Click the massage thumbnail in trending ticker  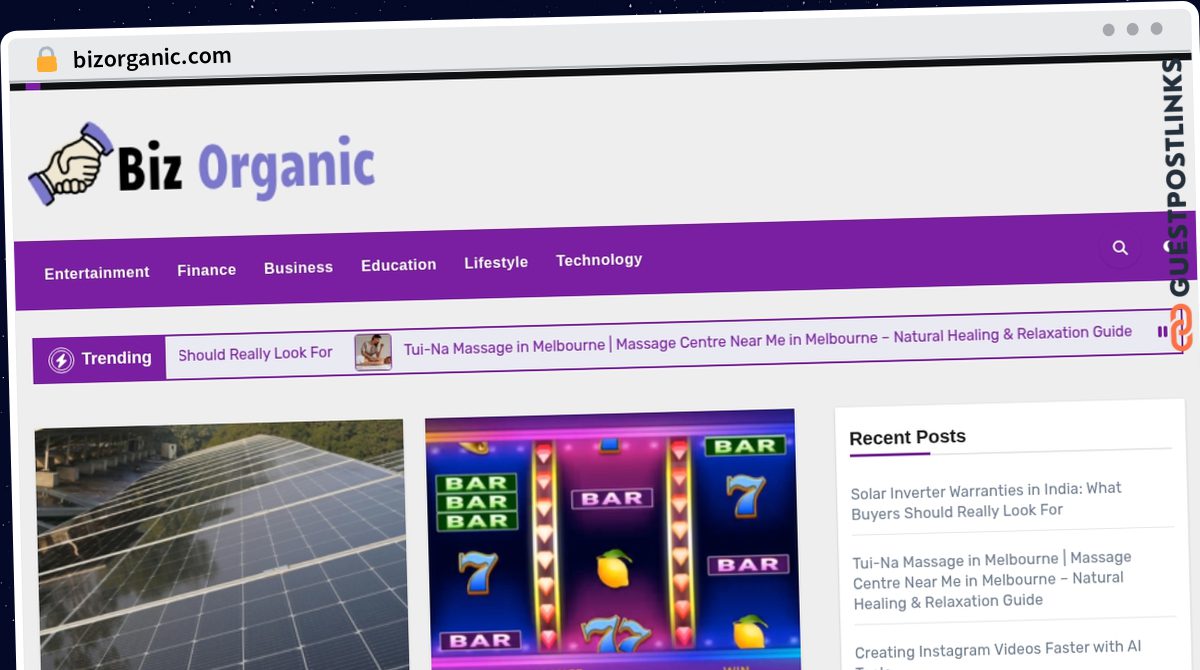[x=373, y=352]
